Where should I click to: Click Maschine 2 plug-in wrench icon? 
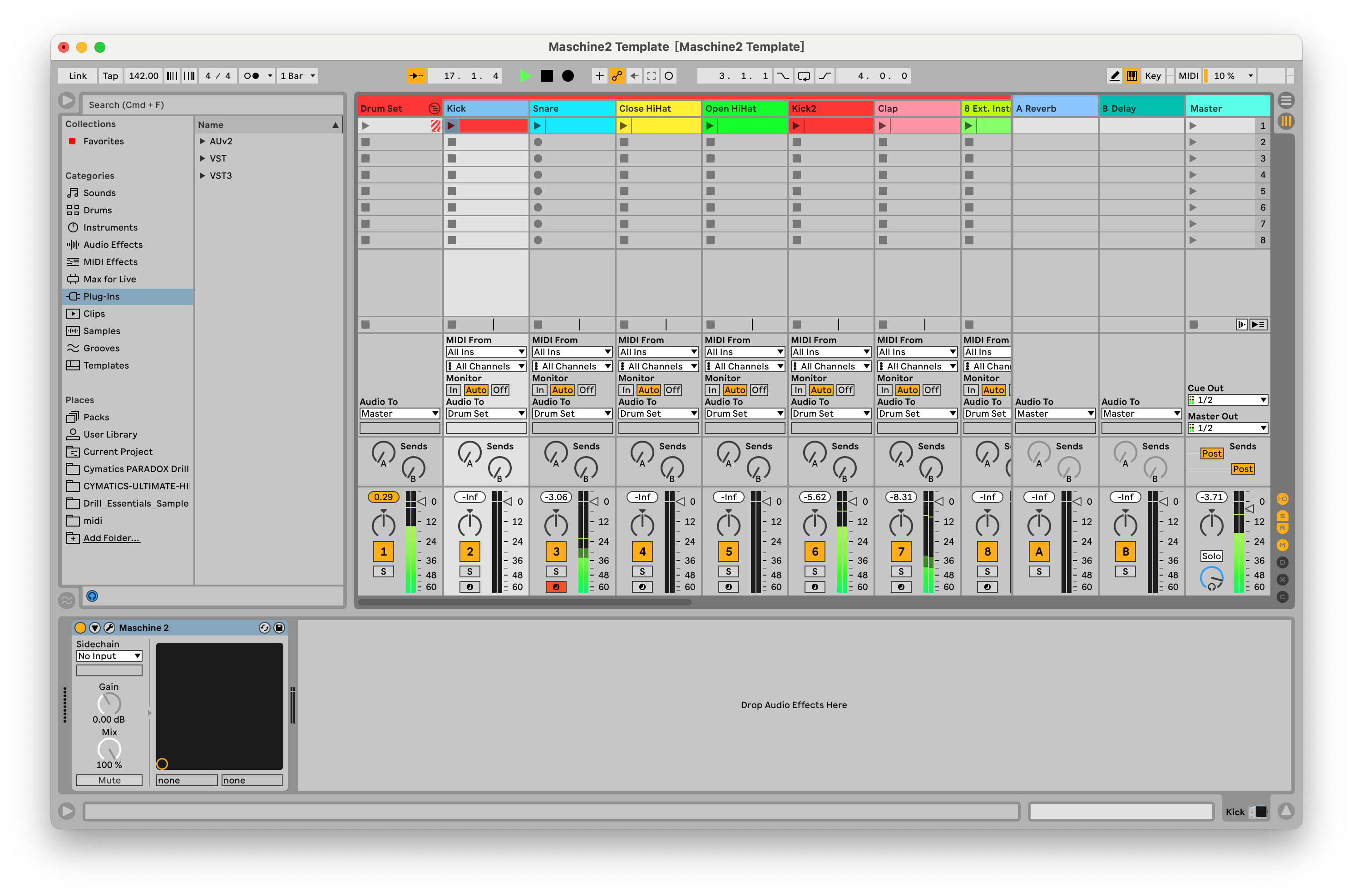click(109, 627)
